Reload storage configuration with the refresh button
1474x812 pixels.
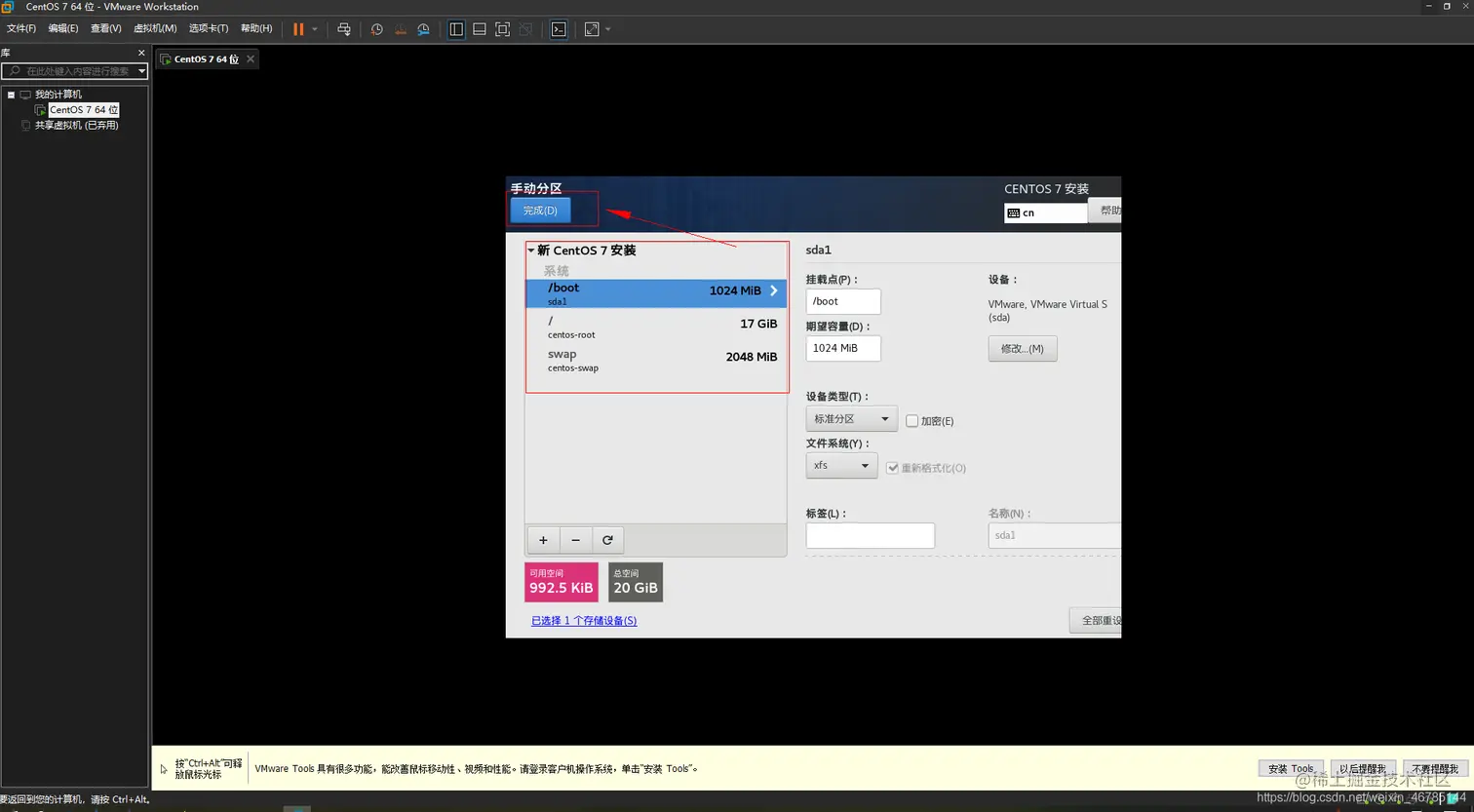coord(607,540)
